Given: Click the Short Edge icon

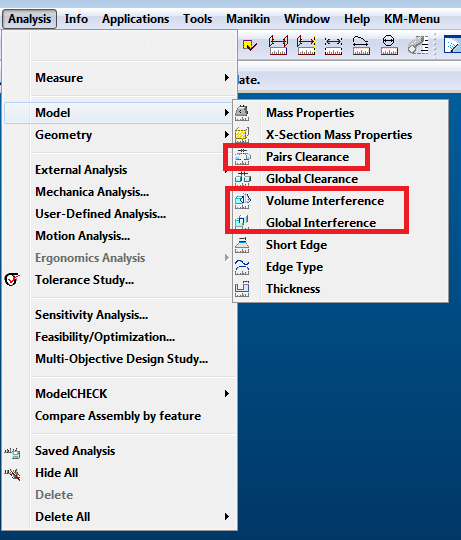Looking at the screenshot, I should point(242,245).
